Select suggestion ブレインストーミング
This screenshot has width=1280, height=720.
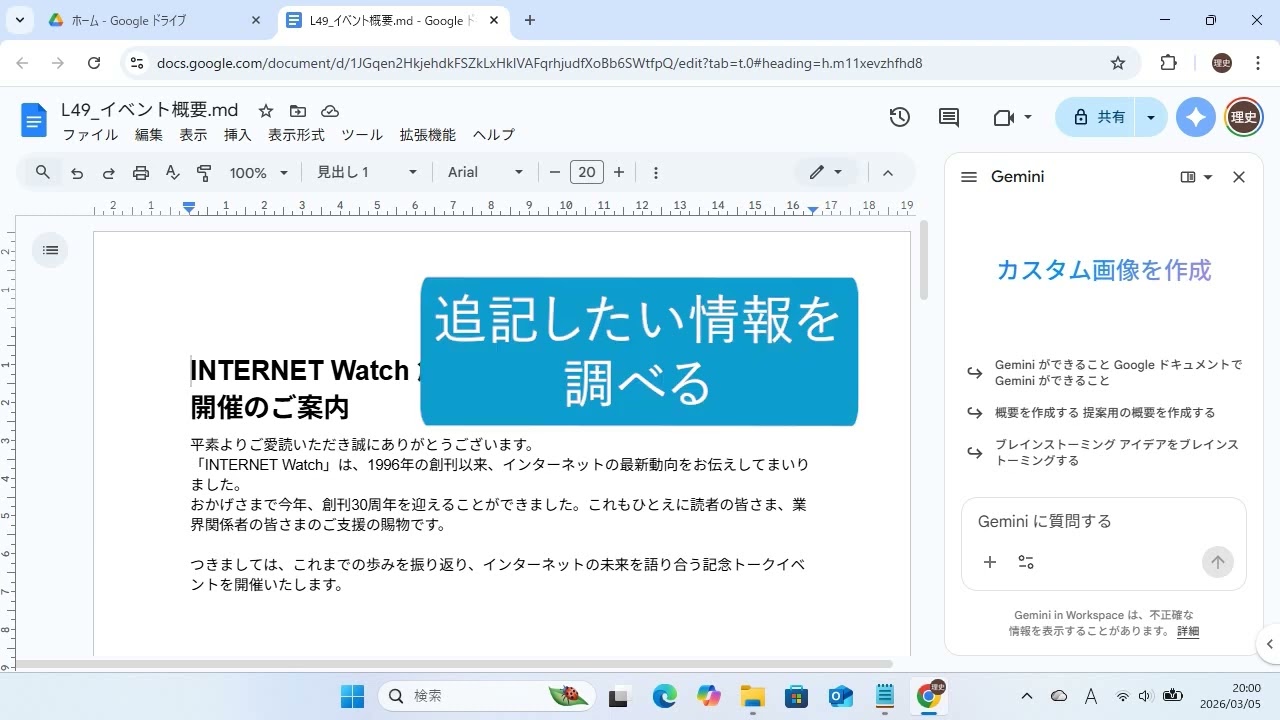[1105, 453]
